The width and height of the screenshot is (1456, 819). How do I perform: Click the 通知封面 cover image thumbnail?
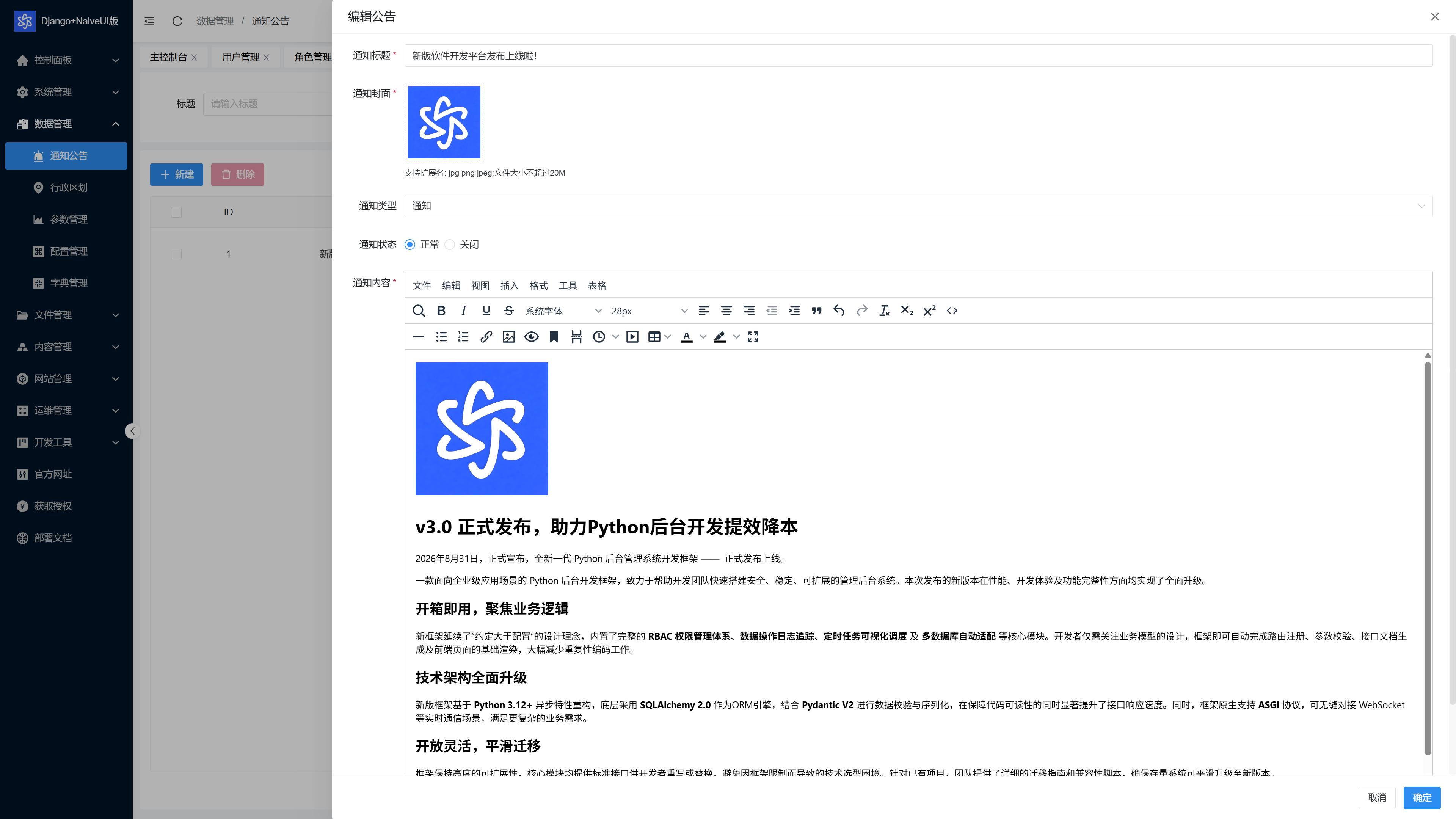click(x=444, y=122)
